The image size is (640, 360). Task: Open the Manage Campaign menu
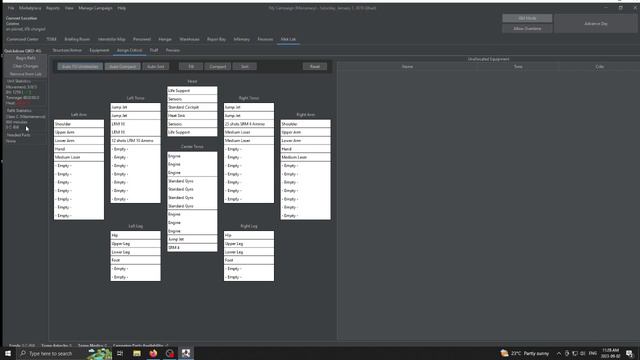[x=96, y=8]
